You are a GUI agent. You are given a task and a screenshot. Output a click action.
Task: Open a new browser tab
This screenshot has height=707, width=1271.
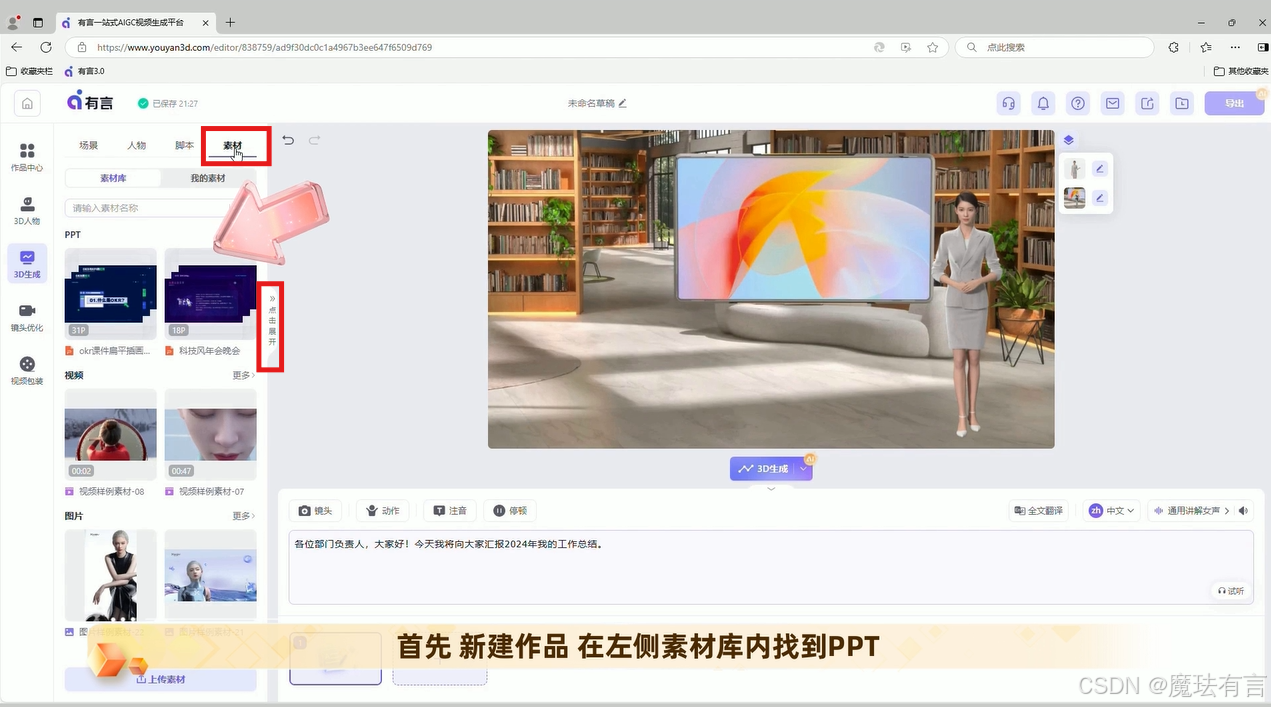point(230,22)
